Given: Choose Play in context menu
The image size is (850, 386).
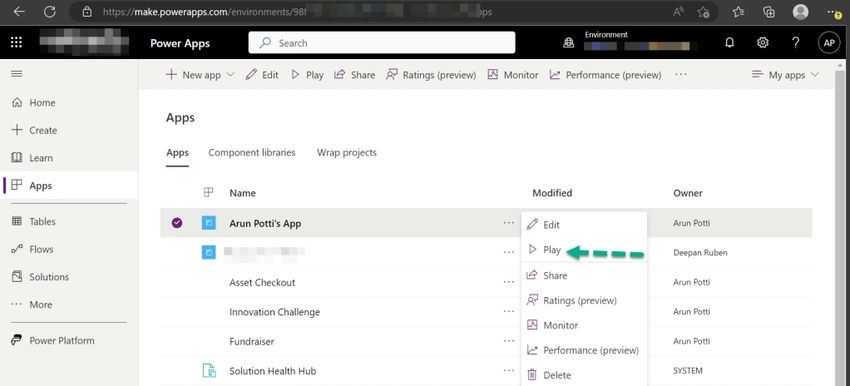Looking at the screenshot, I should (584, 250).
